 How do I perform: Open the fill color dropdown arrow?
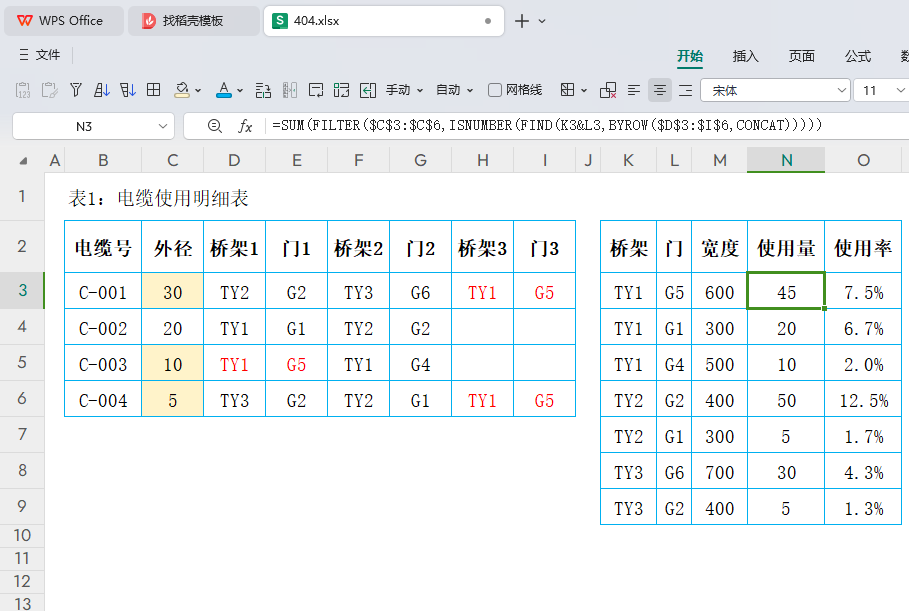tap(198, 90)
